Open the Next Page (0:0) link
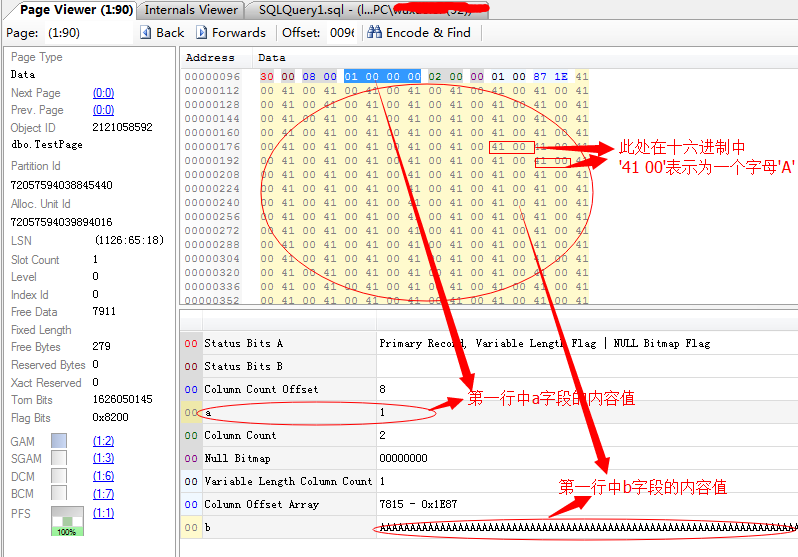This screenshot has height=557, width=798. click(x=103, y=93)
